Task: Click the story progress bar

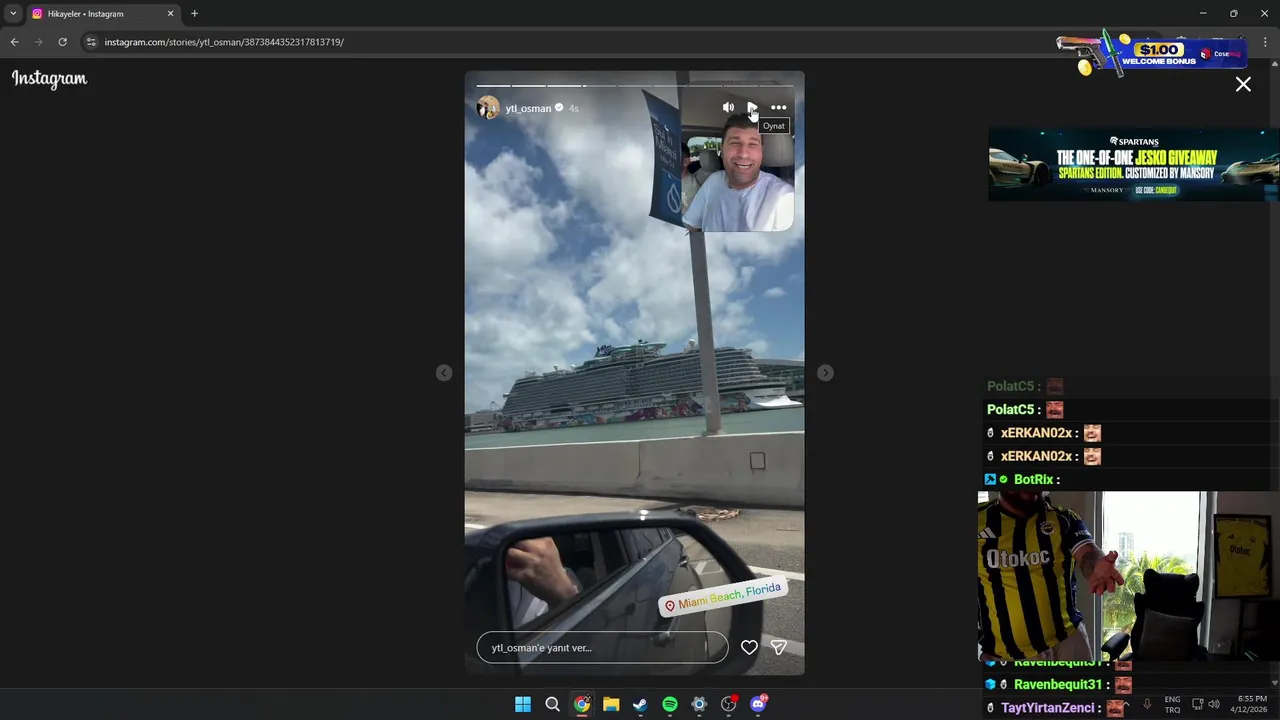Action: point(634,86)
